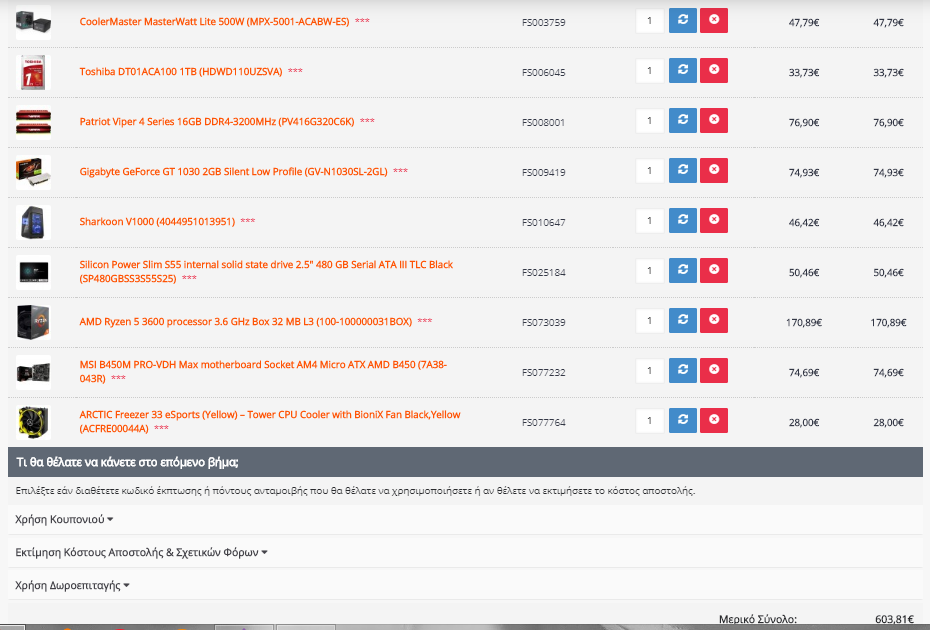The image size is (930, 630).
Task: Click the Silicon Power SSD thumbnail
Action: pos(33,272)
